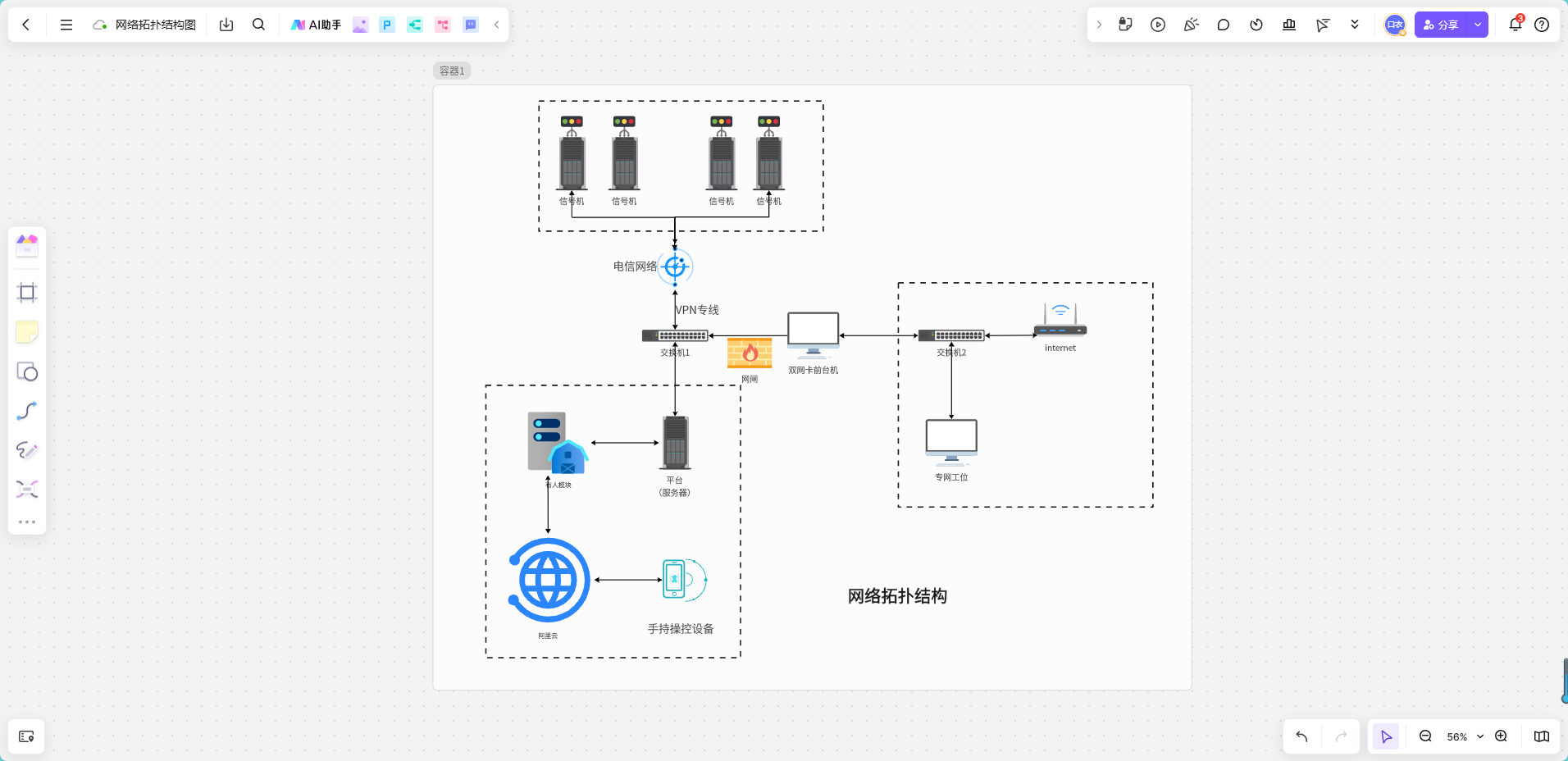The width and height of the screenshot is (1568, 761).
Task: Open the comments bubble icon
Action: coord(1224,25)
